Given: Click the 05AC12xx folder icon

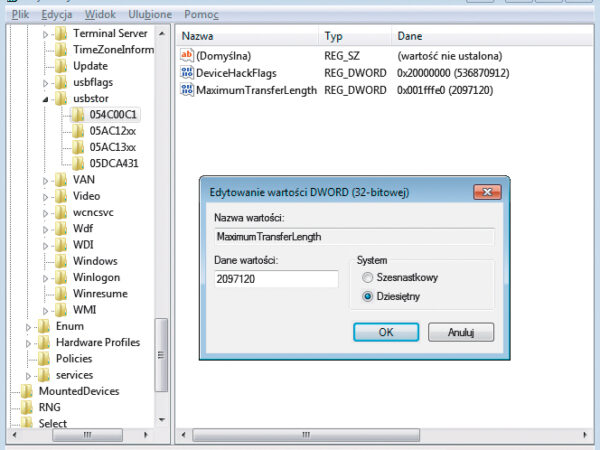Looking at the screenshot, I should [x=77, y=130].
